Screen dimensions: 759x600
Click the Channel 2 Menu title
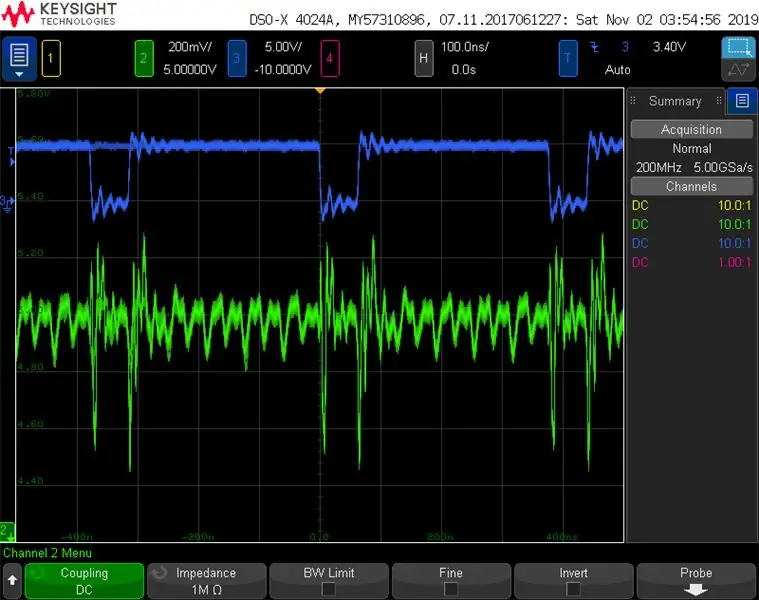click(47, 553)
